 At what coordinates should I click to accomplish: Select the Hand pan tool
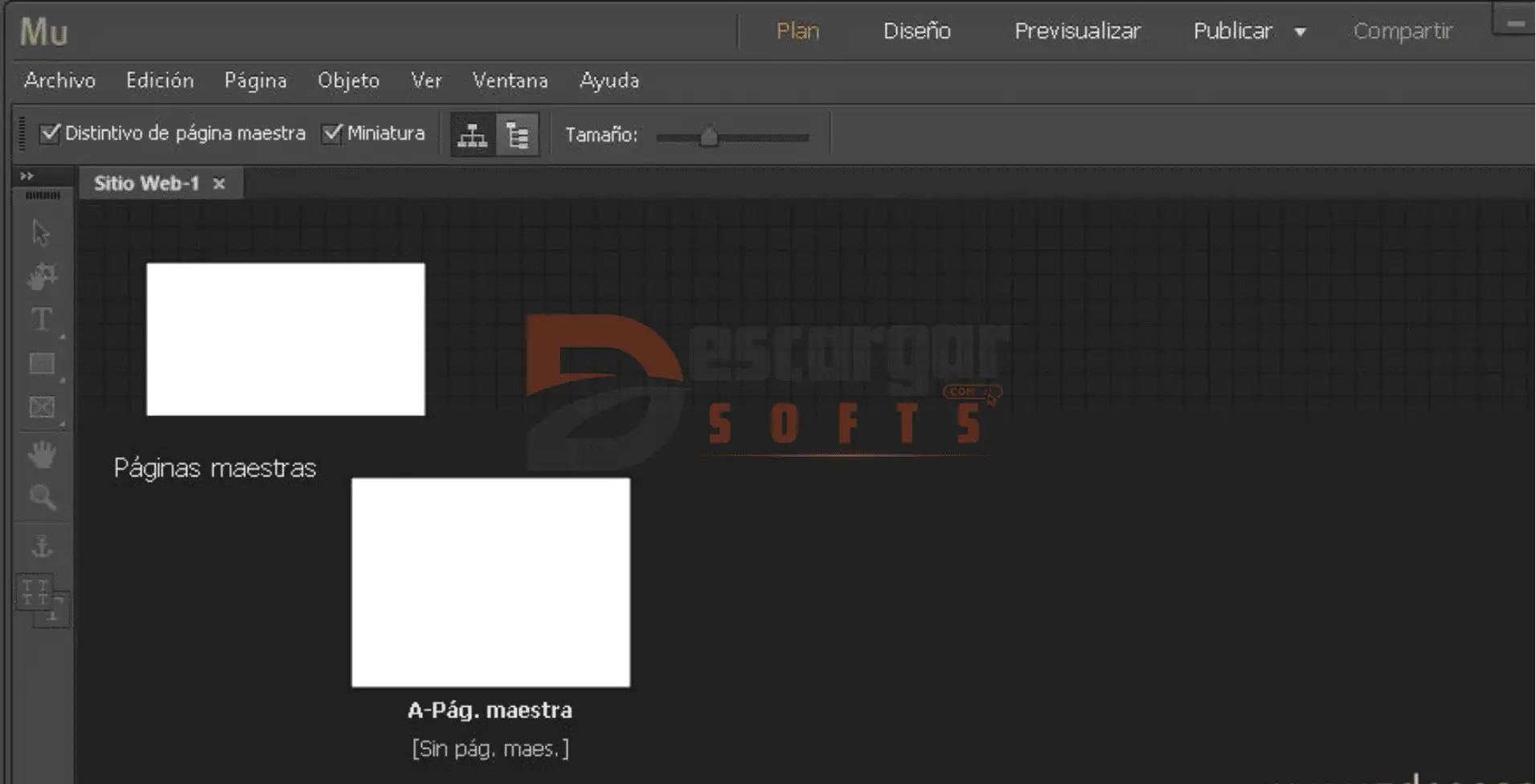[x=42, y=455]
